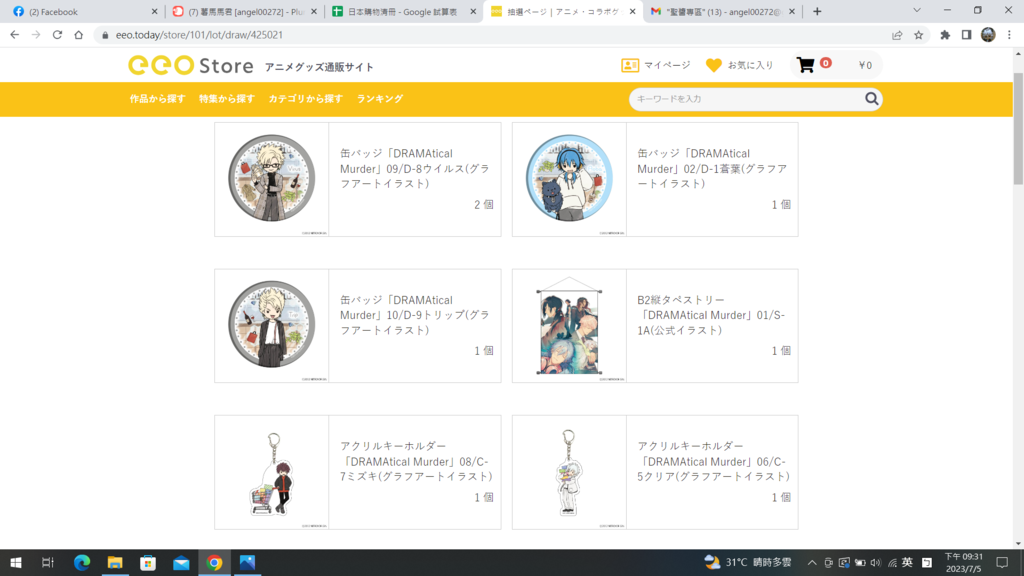Open 特集から探す menu
1024x576 pixels.
pos(227,99)
